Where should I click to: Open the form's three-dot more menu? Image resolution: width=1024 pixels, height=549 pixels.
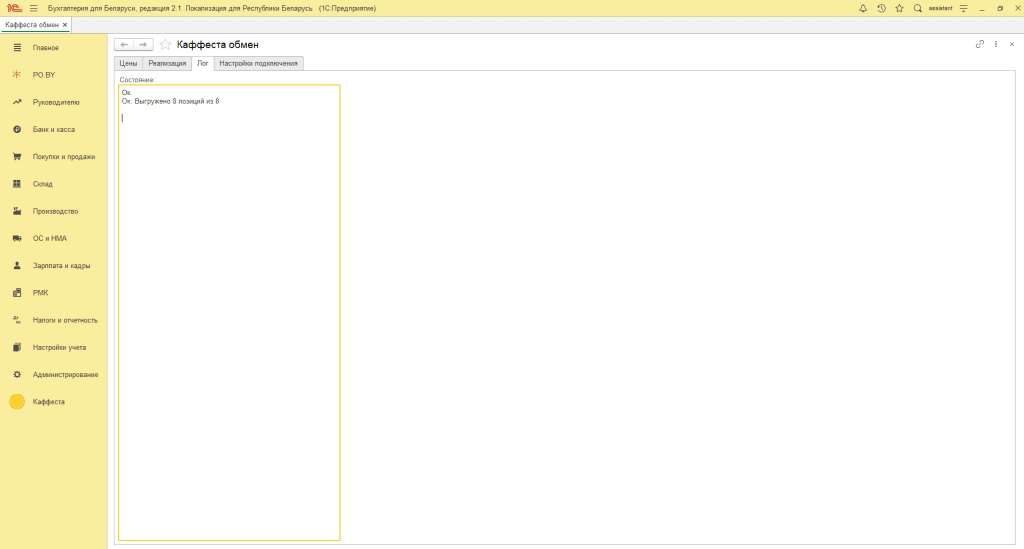point(996,44)
